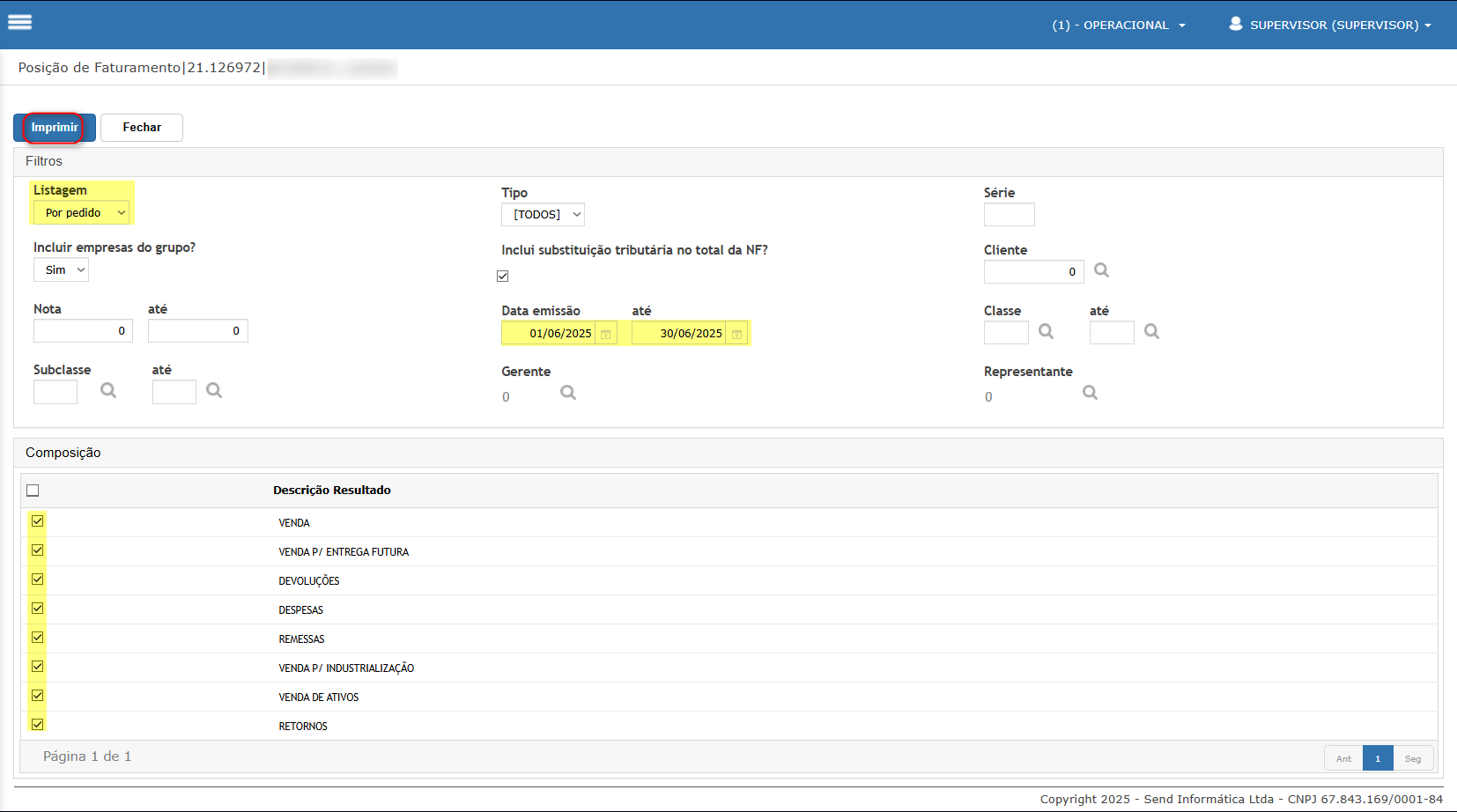The image size is (1457, 812).
Task: Toggle the DEVOLUÇÕES row checkbox
Action: [x=38, y=579]
